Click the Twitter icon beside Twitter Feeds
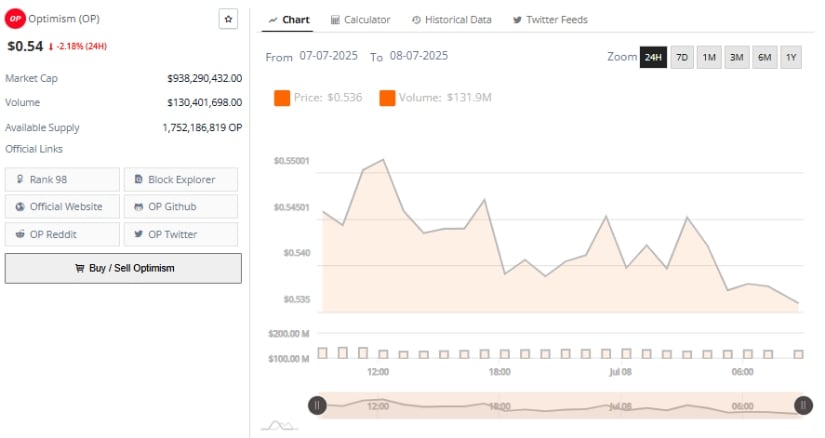The width and height of the screenshot is (825, 438). (517, 20)
